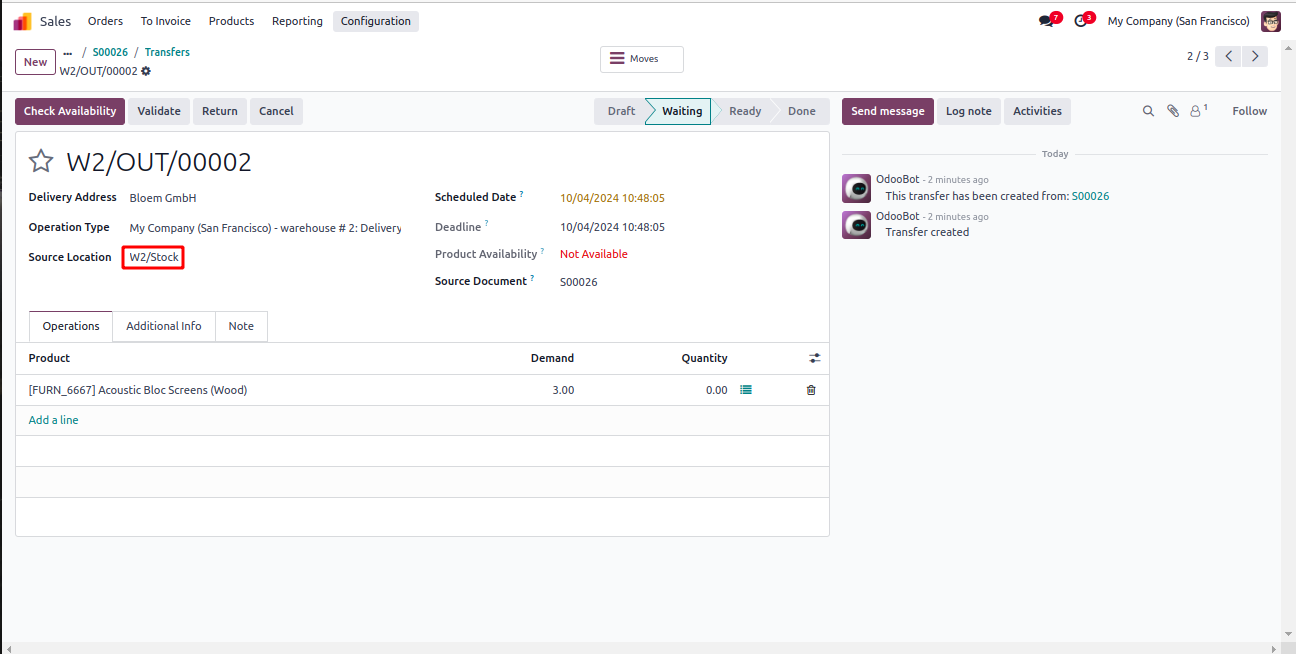Show followers list icon
This screenshot has width=1296, height=654.
[x=1196, y=111]
